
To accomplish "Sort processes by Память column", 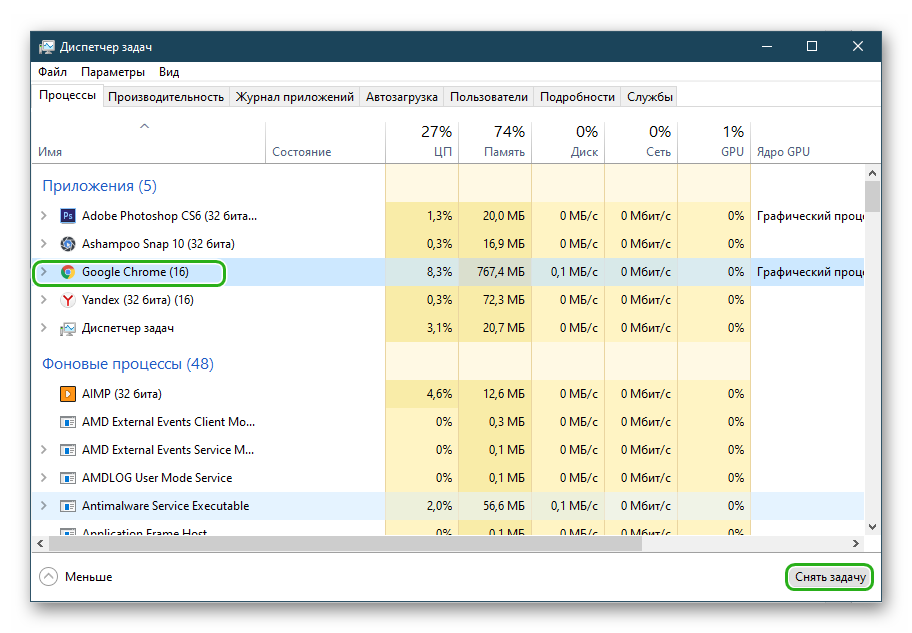I will point(495,142).
